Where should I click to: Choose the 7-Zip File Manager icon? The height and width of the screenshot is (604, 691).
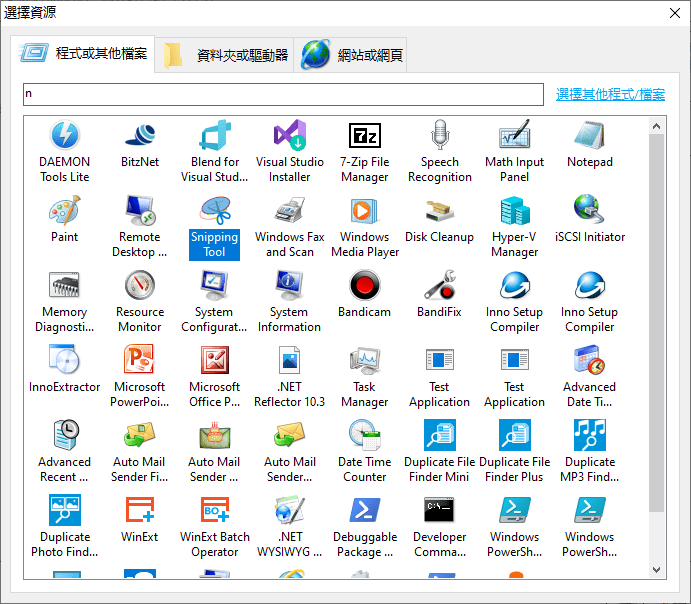[x=364, y=135]
